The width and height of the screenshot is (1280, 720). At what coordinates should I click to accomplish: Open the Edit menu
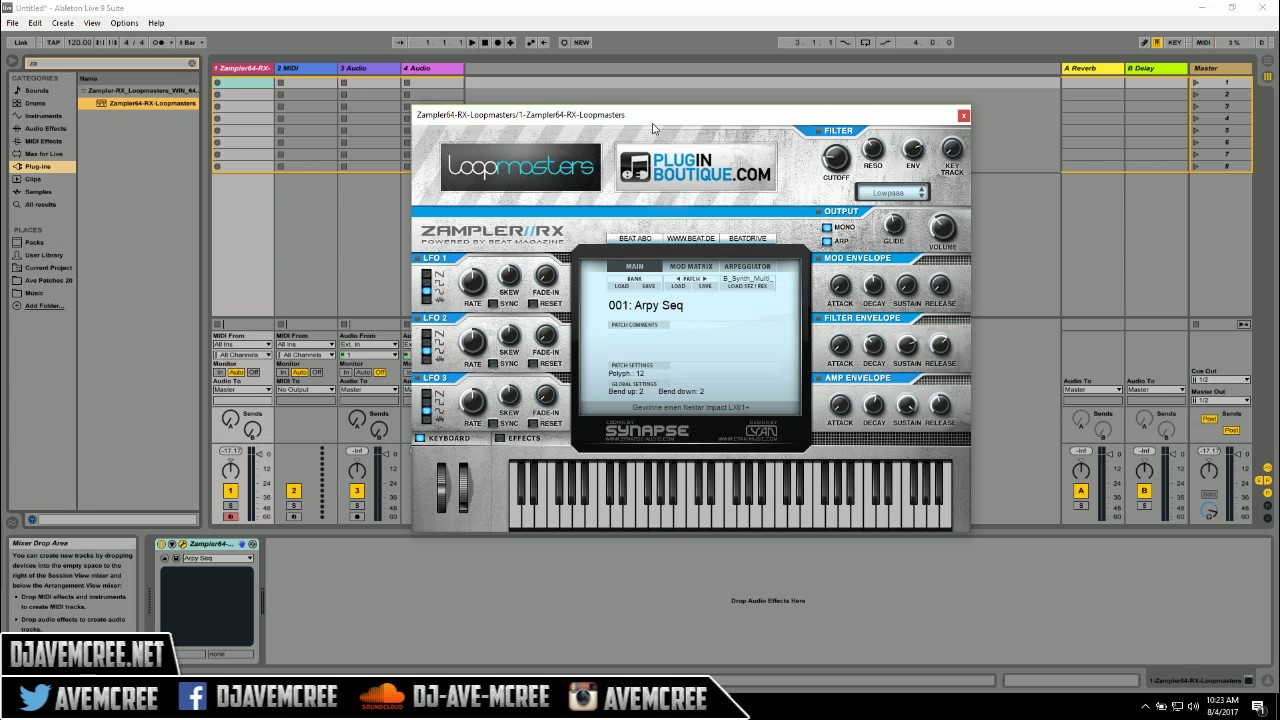pos(35,23)
